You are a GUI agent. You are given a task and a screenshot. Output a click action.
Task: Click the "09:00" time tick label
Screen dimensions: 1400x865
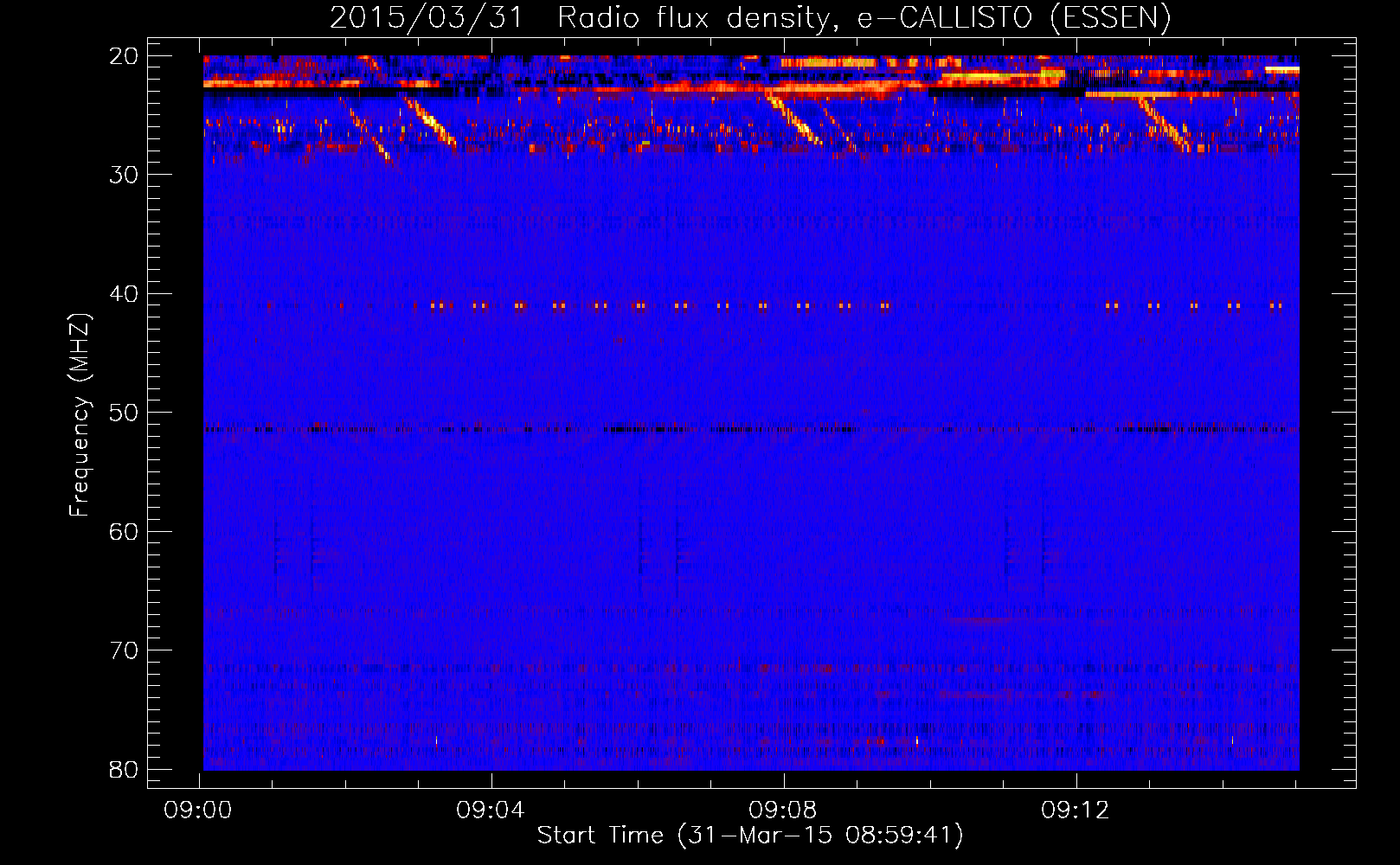click(198, 811)
